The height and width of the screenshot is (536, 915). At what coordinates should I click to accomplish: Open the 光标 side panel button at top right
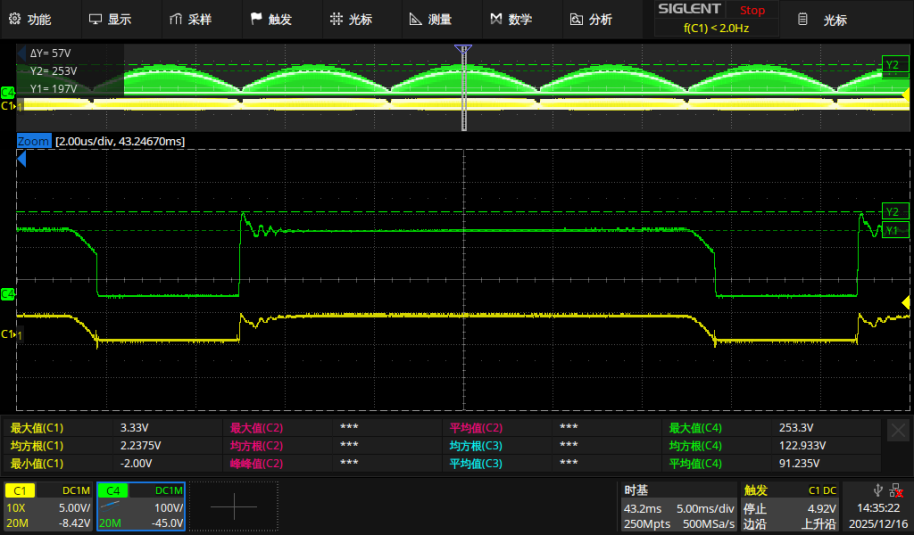coord(824,20)
